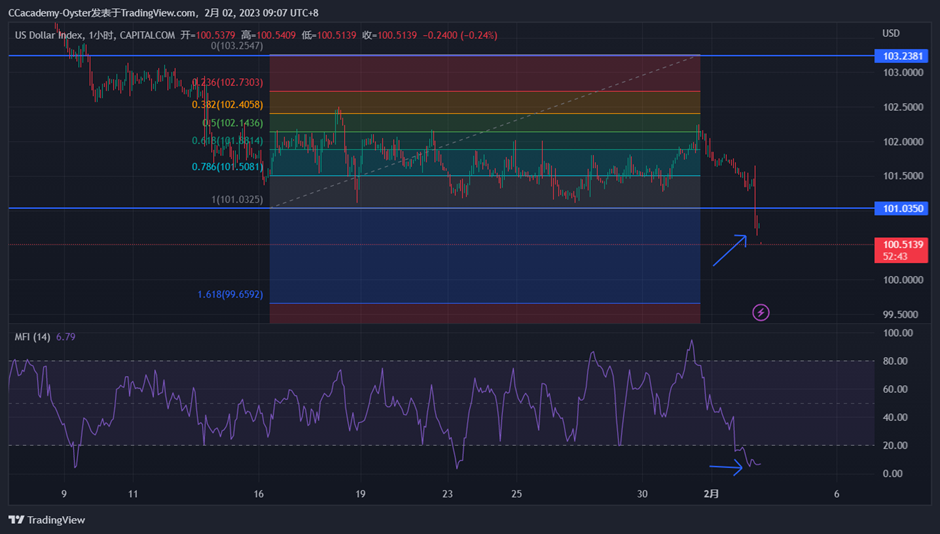The width and height of the screenshot is (940, 534).
Task: Click the 2月 date on time axis
Action: click(712, 494)
